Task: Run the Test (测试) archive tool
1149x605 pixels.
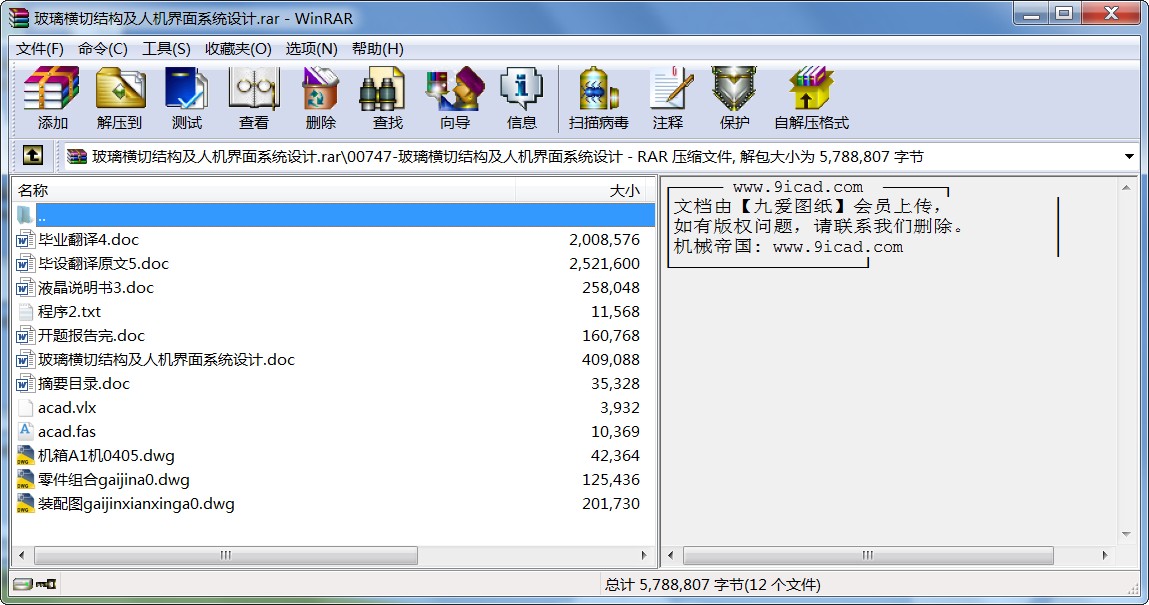Action: point(186,90)
